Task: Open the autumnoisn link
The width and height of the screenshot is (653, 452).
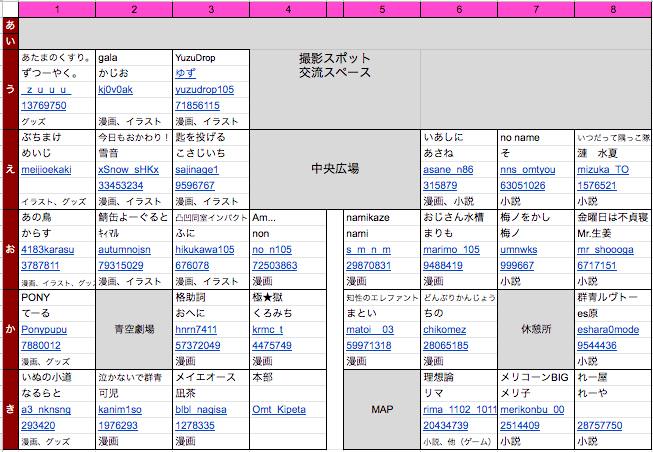Action: pos(126,250)
